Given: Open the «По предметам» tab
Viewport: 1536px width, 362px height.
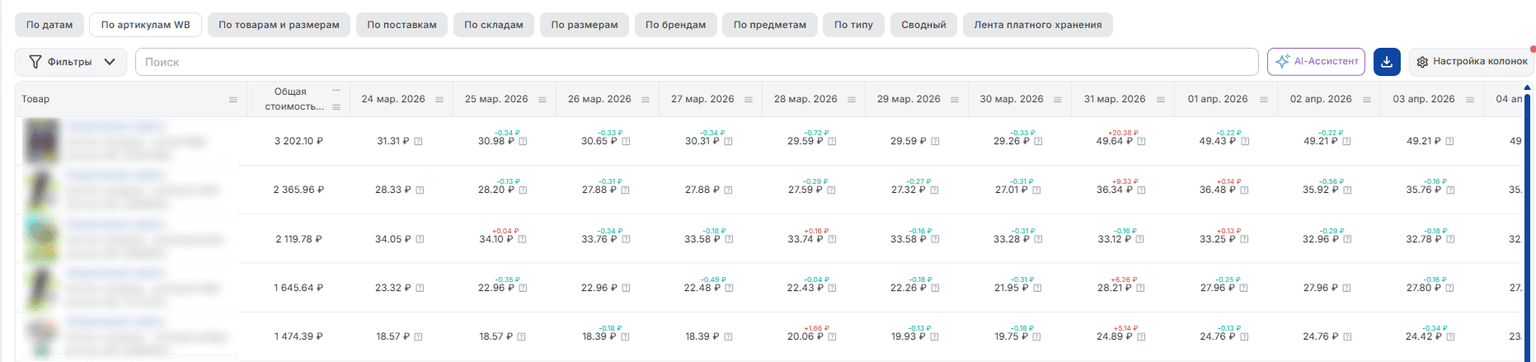Looking at the screenshot, I should 770,24.
